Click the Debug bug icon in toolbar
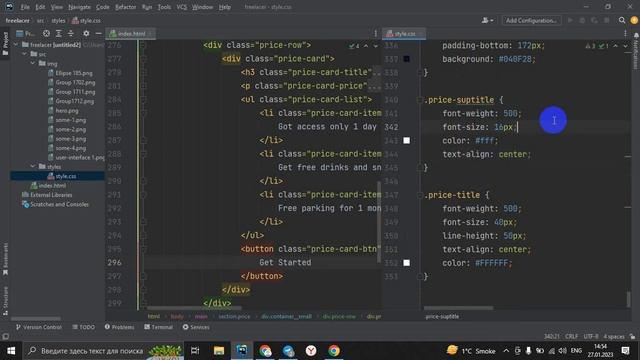The width and height of the screenshot is (640, 360). (582, 20)
